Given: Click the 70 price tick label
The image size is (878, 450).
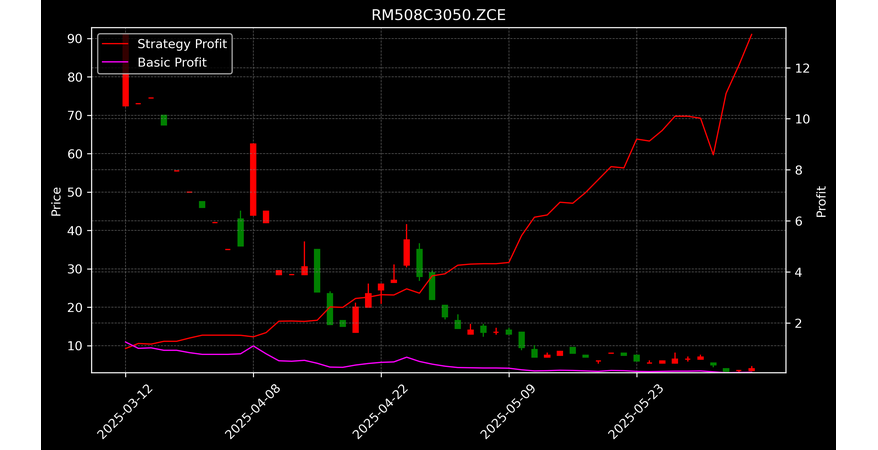Looking at the screenshot, I should click(x=76, y=116).
